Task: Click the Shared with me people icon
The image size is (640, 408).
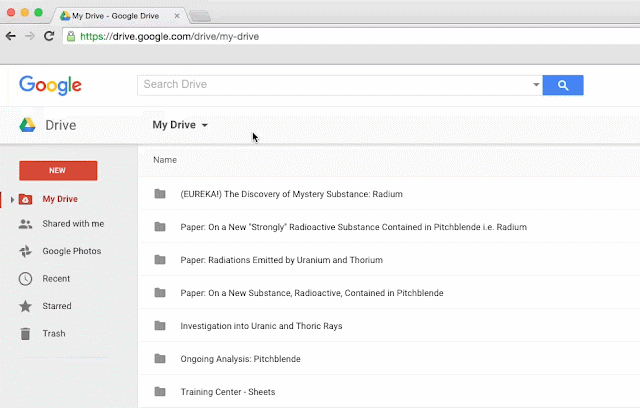Action: 25,224
